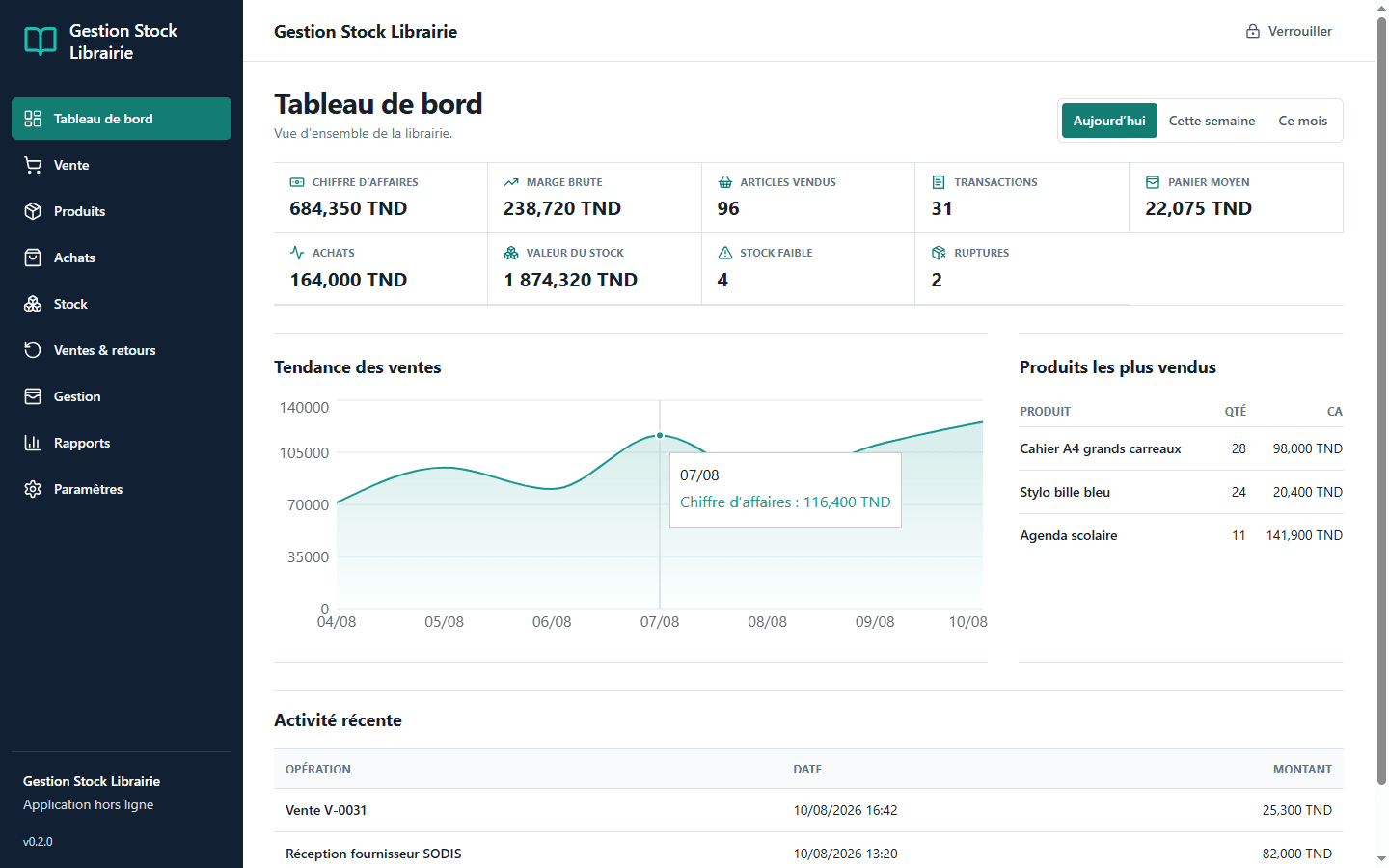Viewport: 1389px width, 868px height.
Task: Click the Tableau de bord grid icon
Action: click(33, 119)
